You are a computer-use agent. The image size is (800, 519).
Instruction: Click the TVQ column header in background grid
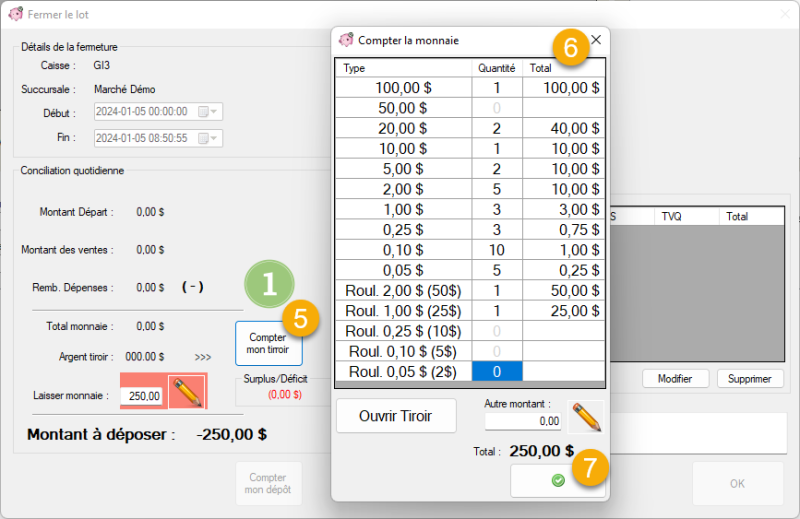[687, 216]
